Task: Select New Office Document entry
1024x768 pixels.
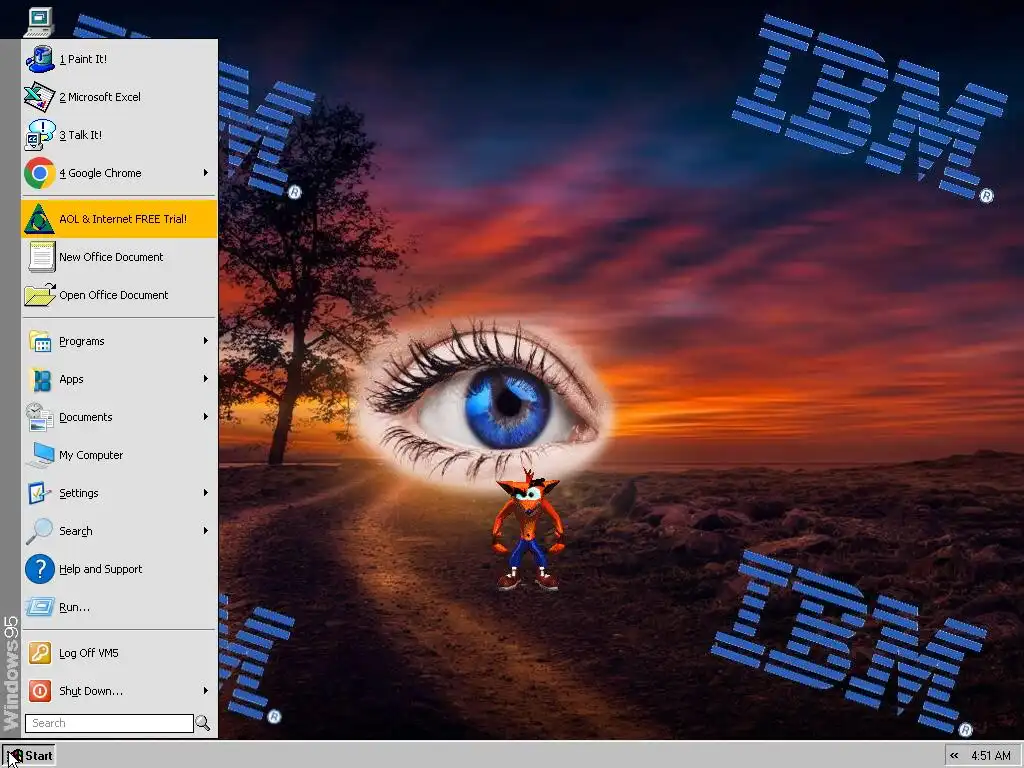Action: point(120,257)
